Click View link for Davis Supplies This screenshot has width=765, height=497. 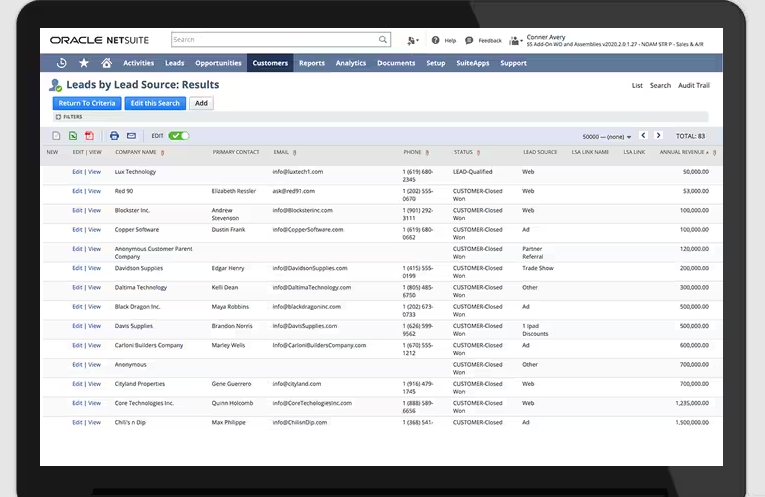[94, 326]
